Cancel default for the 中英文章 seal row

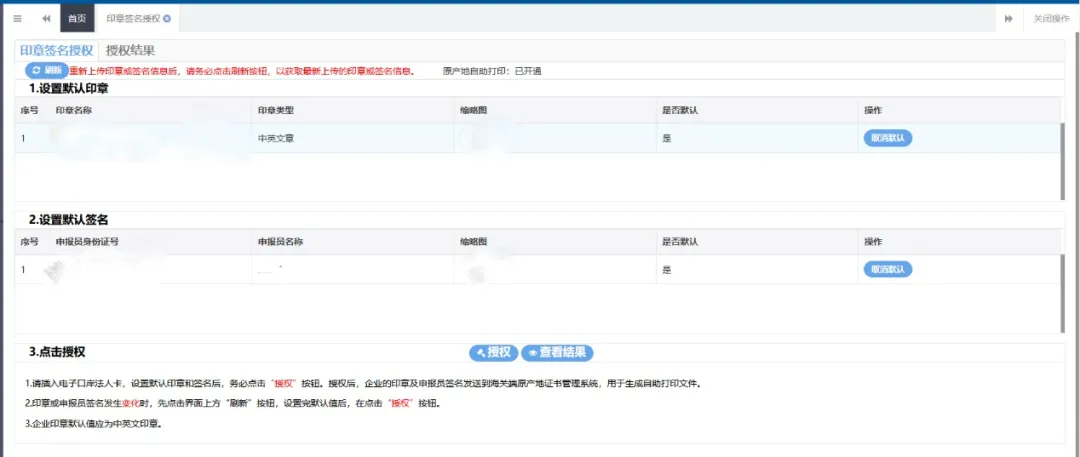click(x=887, y=138)
